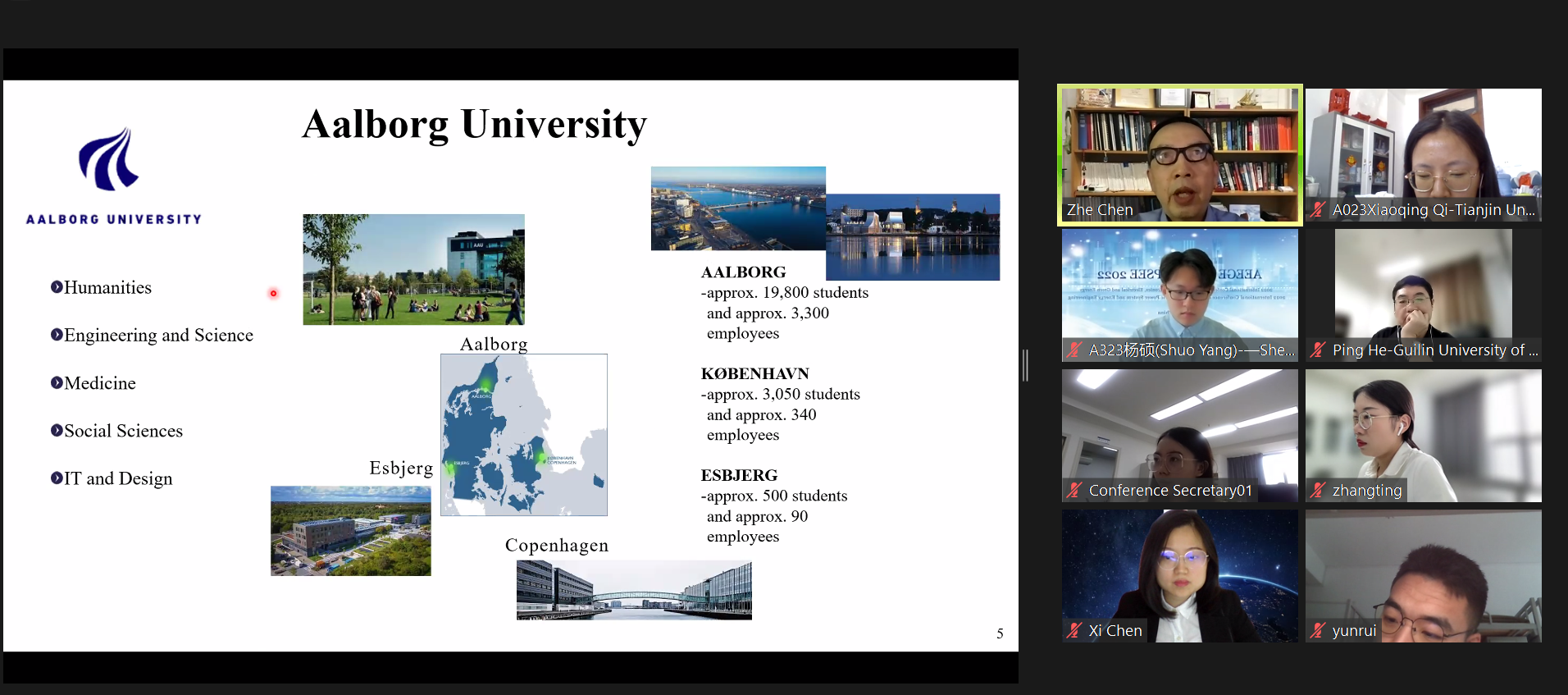
Task: Click the "A323杨硕(Shuo Yang)" name label
Action: 1192,350
